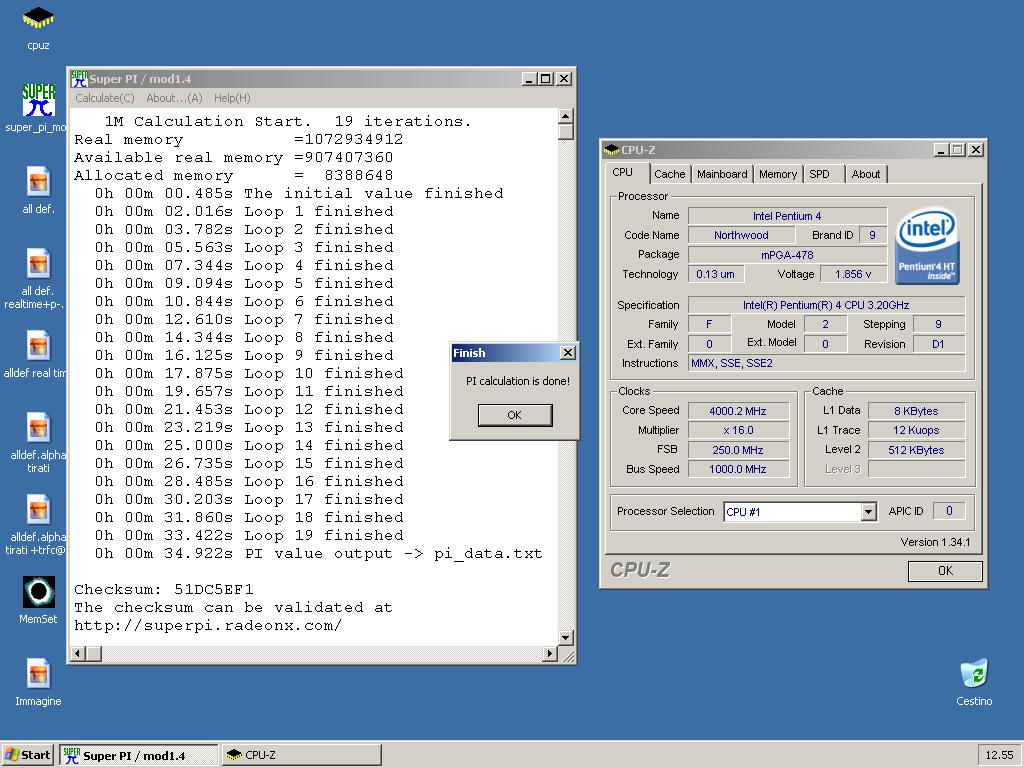Select the Immagine desktop icon
The height and width of the screenshot is (768, 1024).
[38, 683]
